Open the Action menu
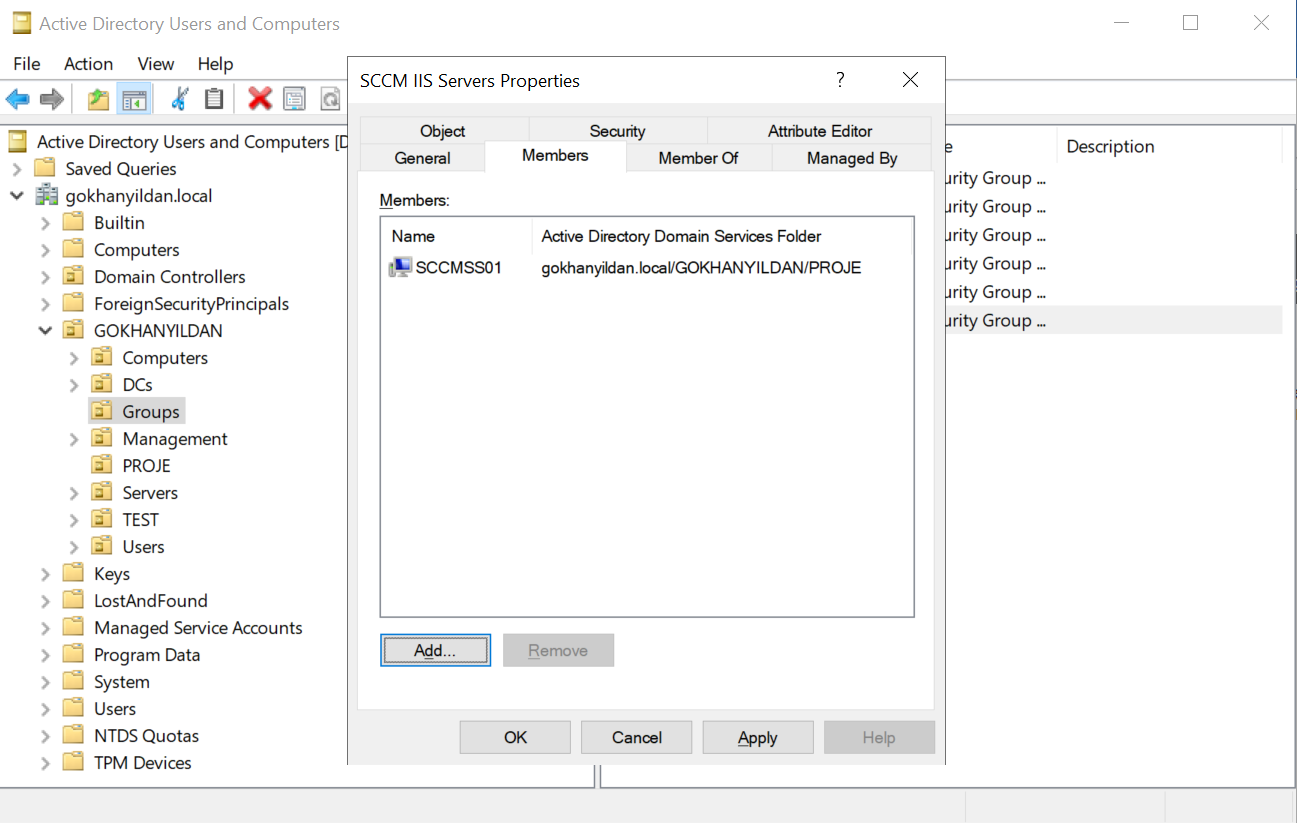1297x823 pixels. click(88, 64)
